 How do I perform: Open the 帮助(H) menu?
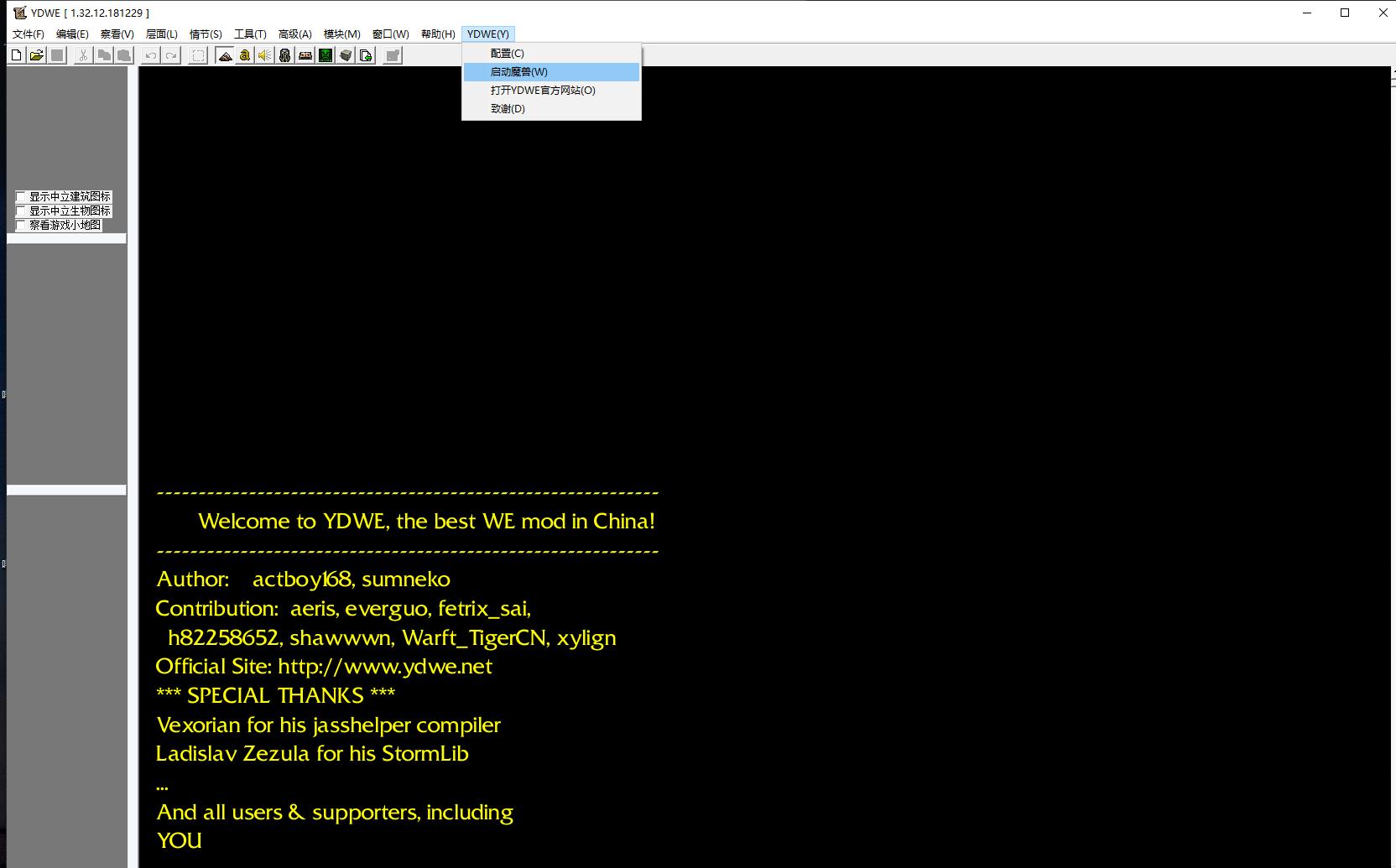tap(438, 34)
